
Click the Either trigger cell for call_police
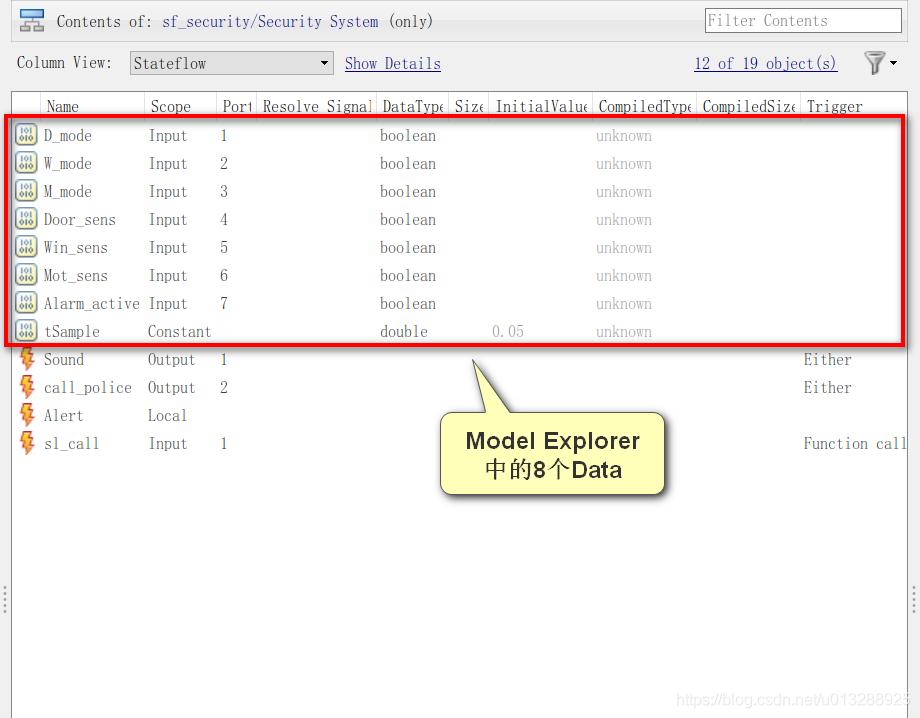point(827,388)
